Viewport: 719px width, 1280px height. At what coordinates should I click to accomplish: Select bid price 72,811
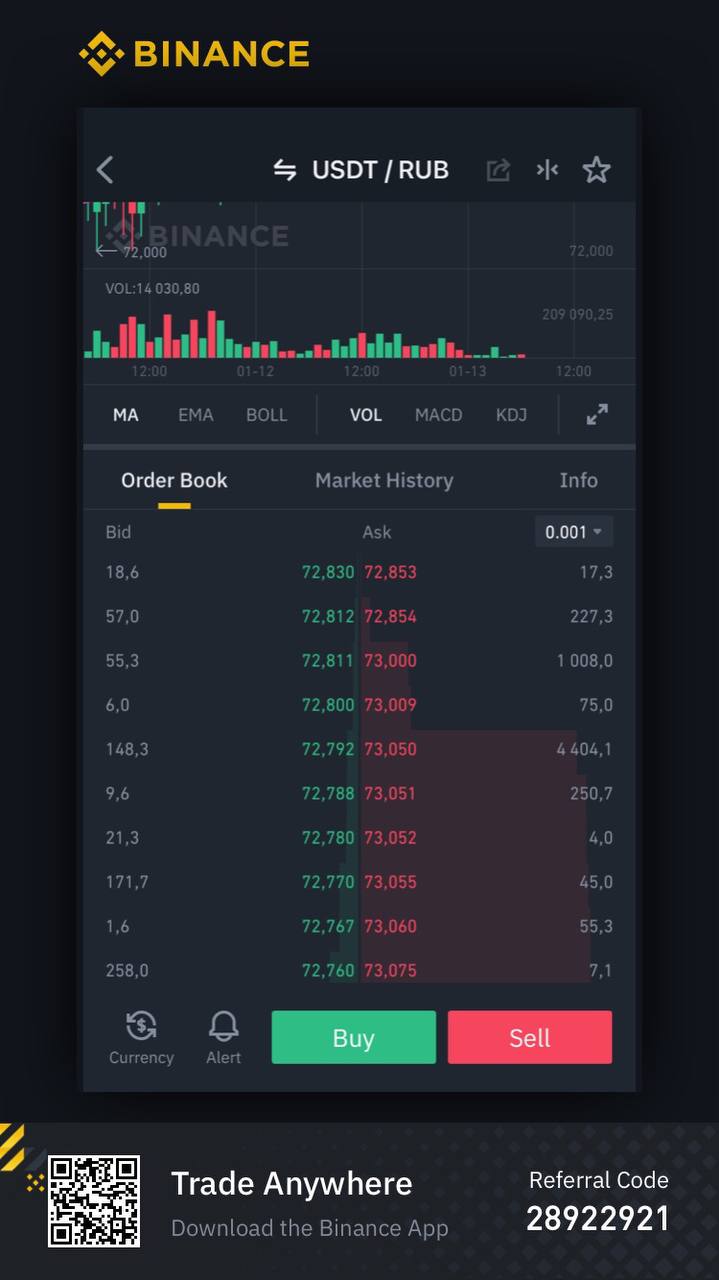coord(328,661)
